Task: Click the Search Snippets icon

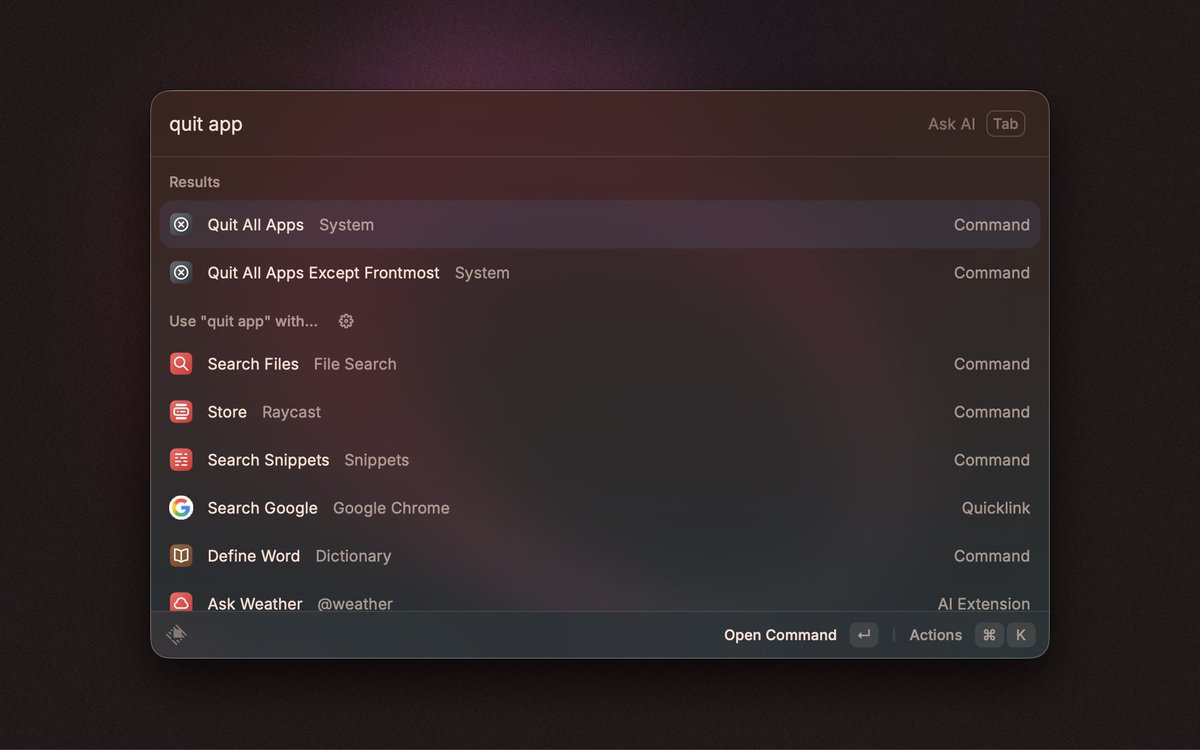Action: [x=181, y=460]
